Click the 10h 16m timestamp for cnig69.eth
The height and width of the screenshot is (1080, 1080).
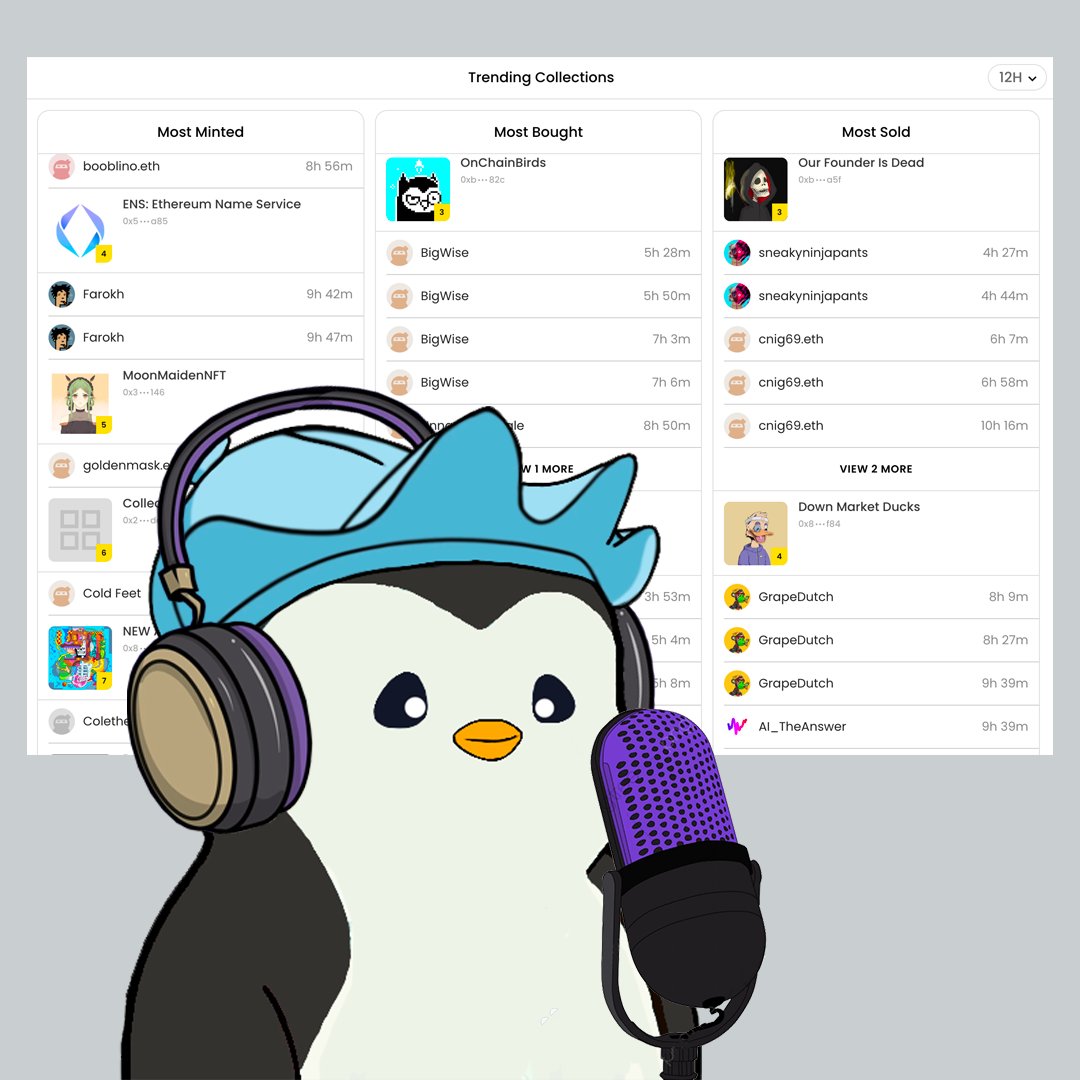pyautogui.click(x=1004, y=426)
